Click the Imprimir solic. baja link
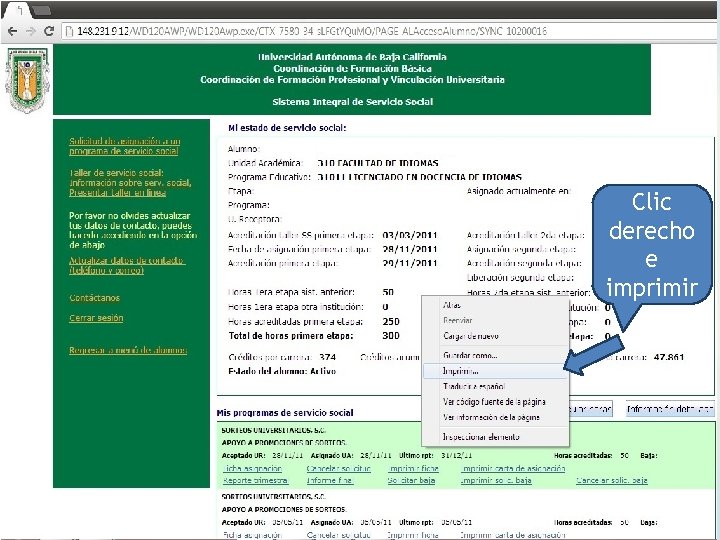 click(x=496, y=480)
